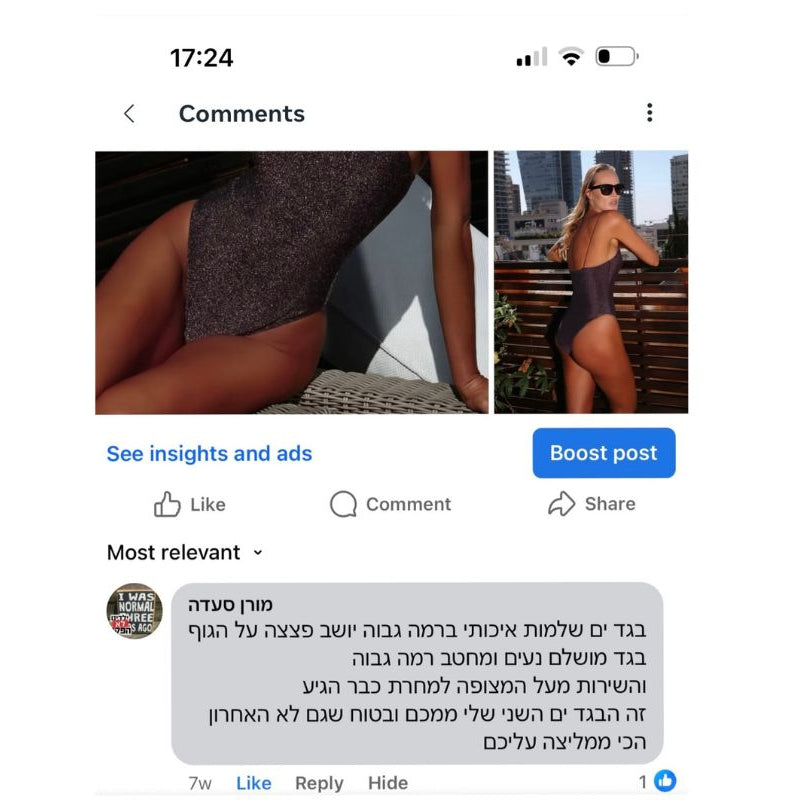The width and height of the screenshot is (800, 800).
Task: Open See insights and ads link
Action: click(x=209, y=454)
